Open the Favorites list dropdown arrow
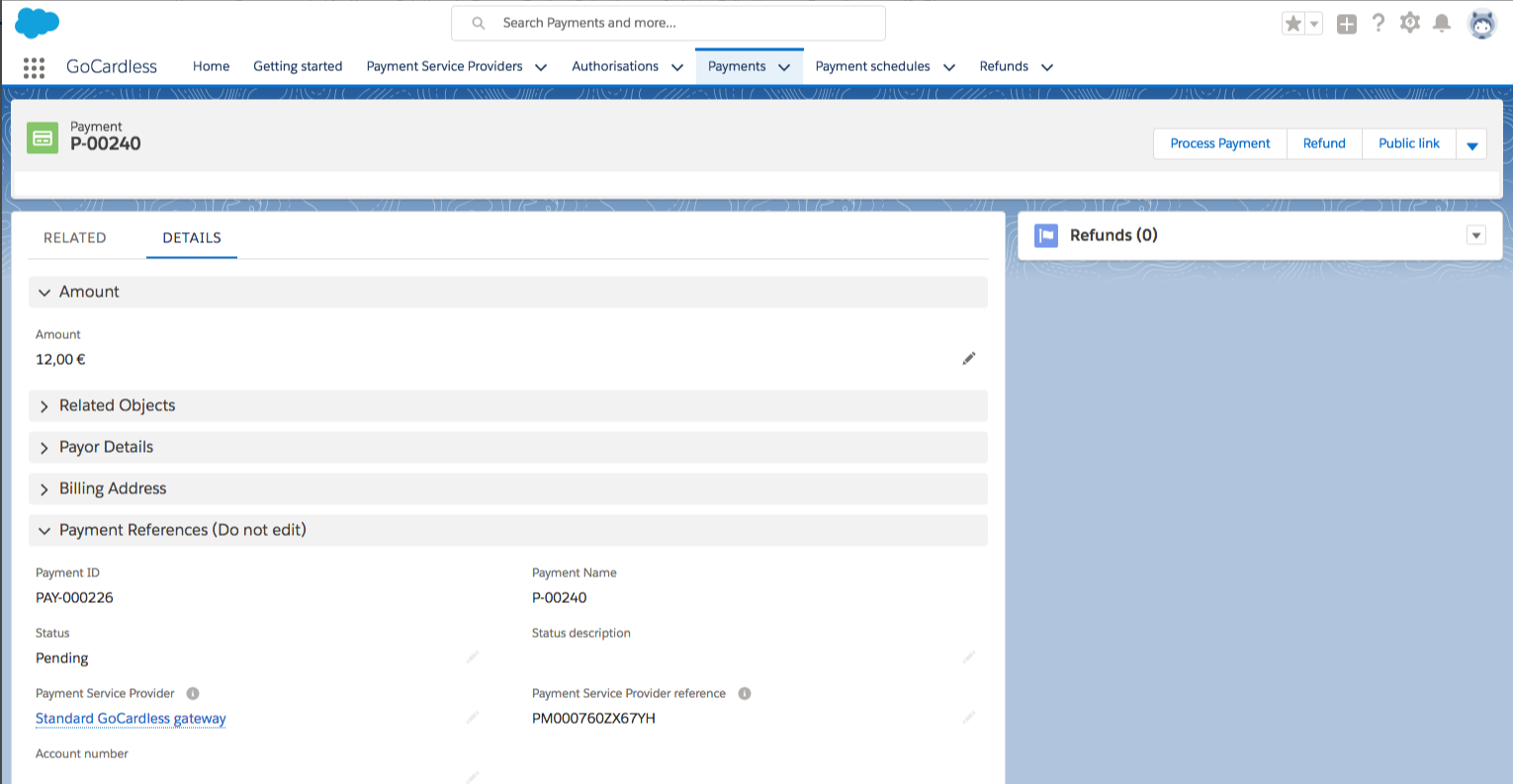The height and width of the screenshot is (784, 1513). coord(1314,24)
